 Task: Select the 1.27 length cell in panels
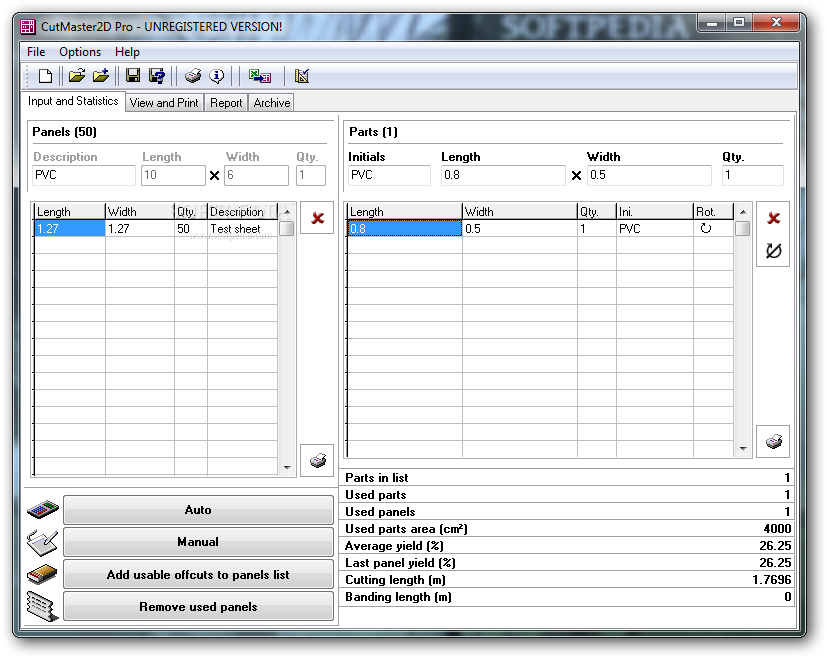click(70, 228)
